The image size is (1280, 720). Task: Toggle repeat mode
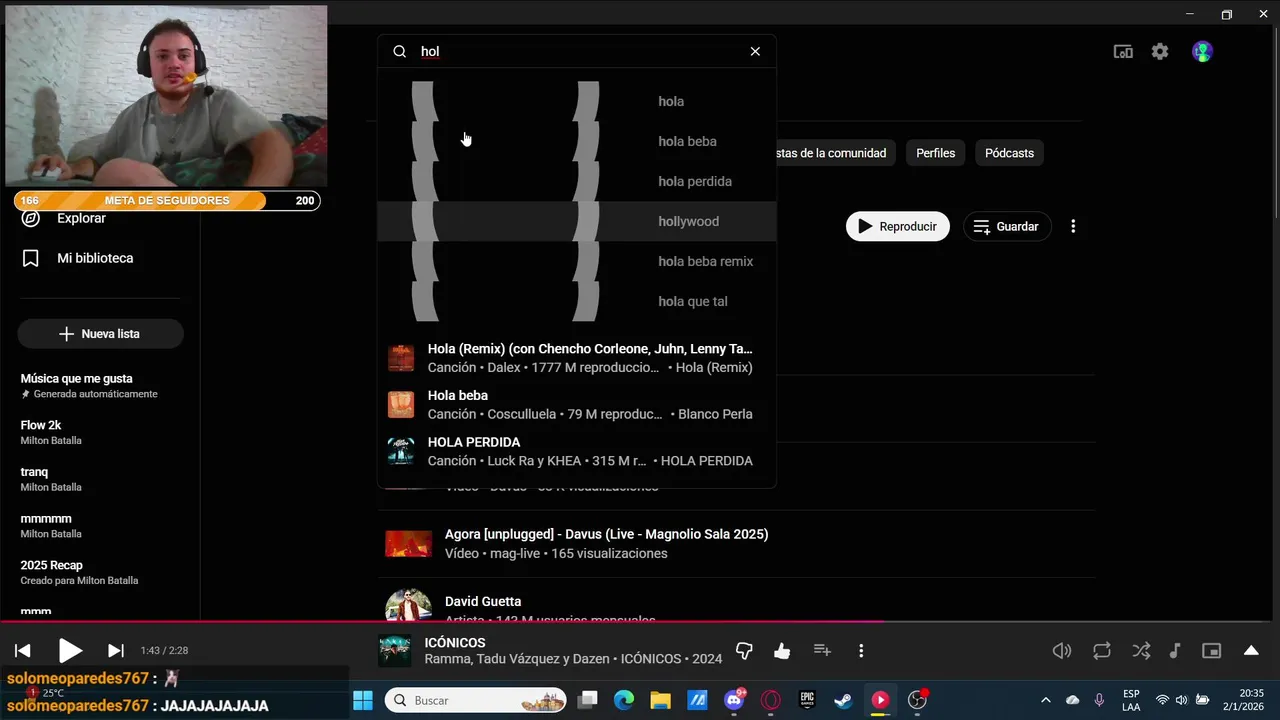pyautogui.click(x=1102, y=651)
